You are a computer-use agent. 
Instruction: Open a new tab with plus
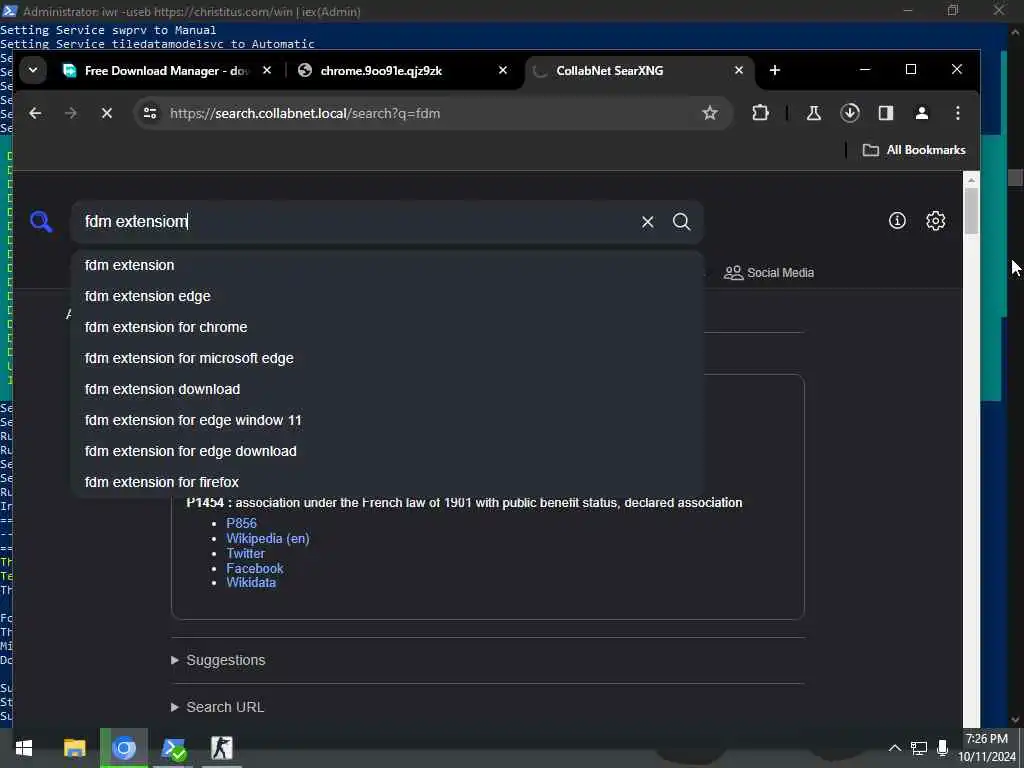775,70
